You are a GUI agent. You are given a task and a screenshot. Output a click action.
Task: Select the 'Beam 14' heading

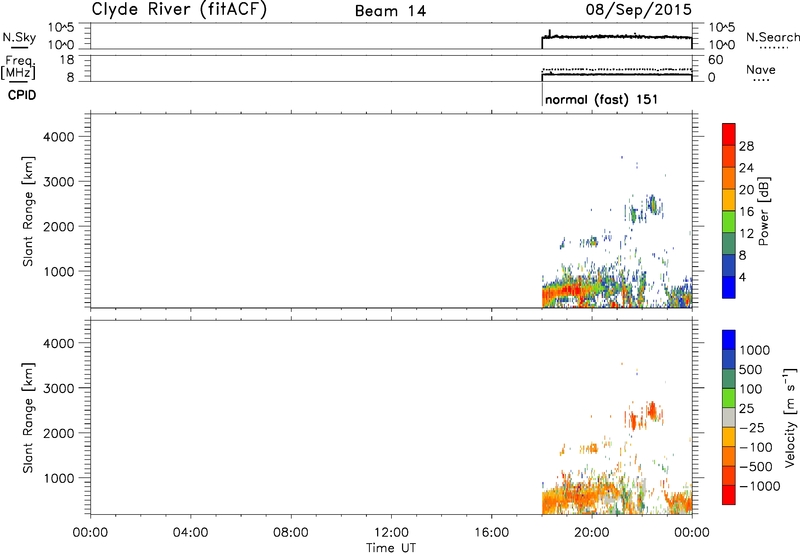click(x=390, y=11)
